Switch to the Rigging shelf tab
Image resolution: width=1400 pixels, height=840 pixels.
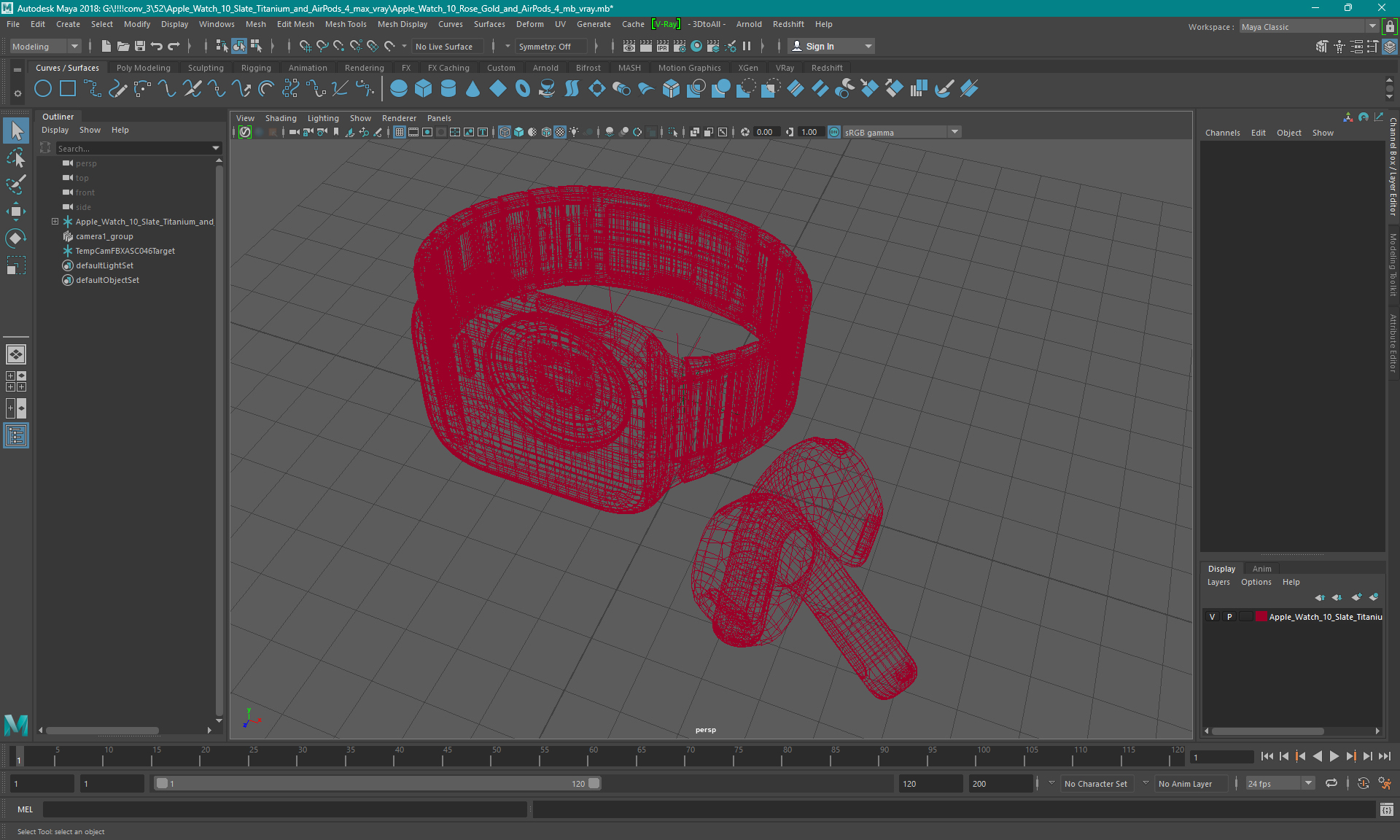click(x=256, y=68)
